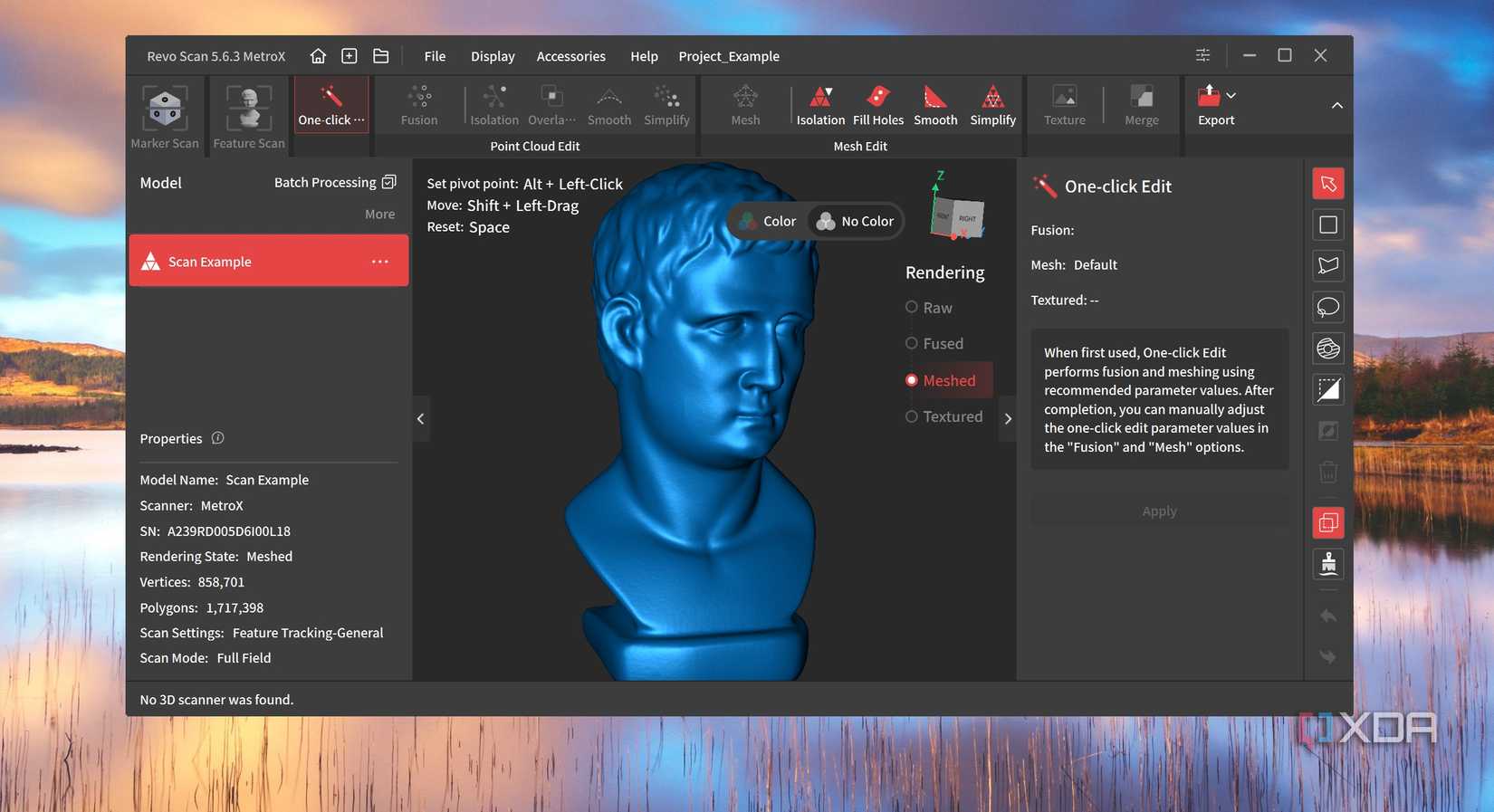Select the lasso selection tool in sidebar
Image resolution: width=1494 pixels, height=812 pixels.
1328,307
